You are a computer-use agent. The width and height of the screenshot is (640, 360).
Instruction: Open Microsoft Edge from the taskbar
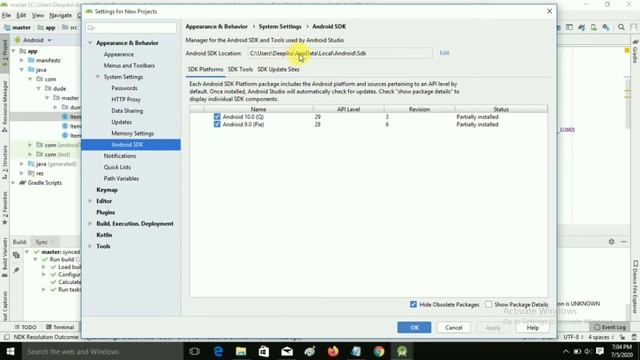(x=218, y=351)
